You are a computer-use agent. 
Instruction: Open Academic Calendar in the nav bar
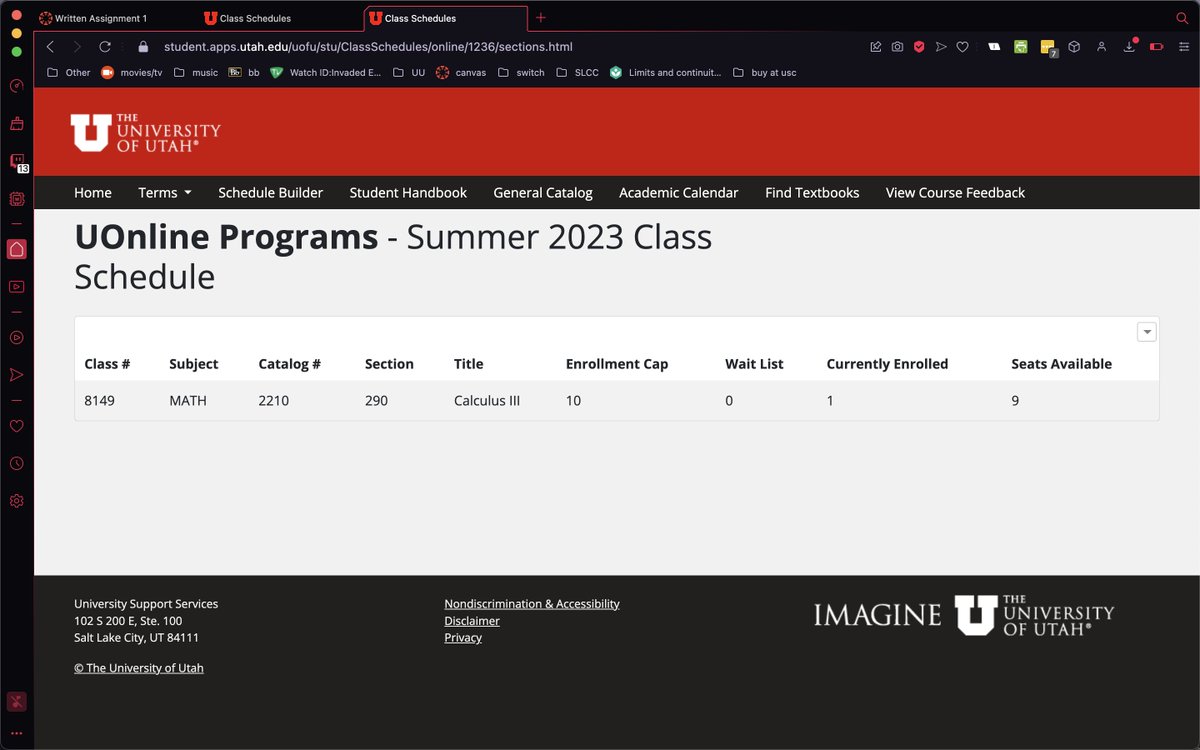pyautogui.click(x=679, y=193)
